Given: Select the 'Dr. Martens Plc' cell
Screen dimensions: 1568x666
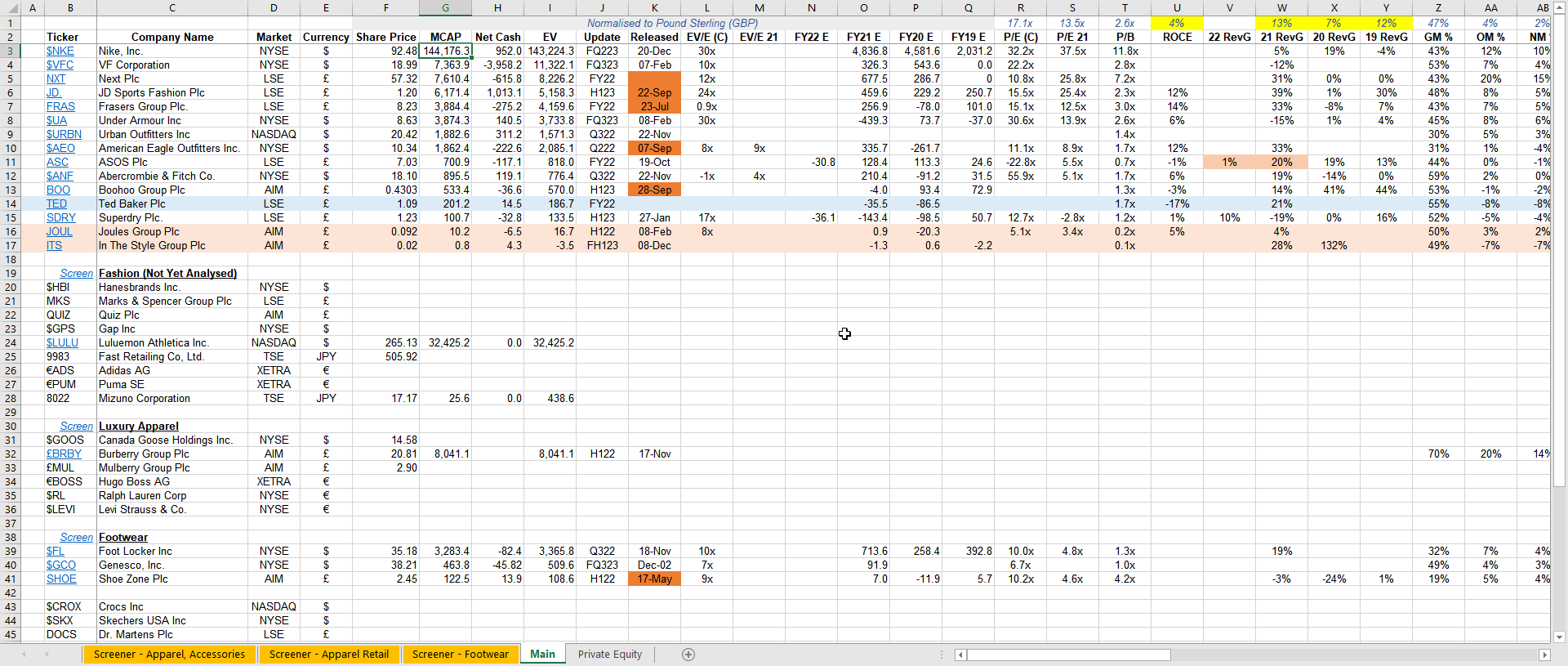Looking at the screenshot, I should click(171, 635).
